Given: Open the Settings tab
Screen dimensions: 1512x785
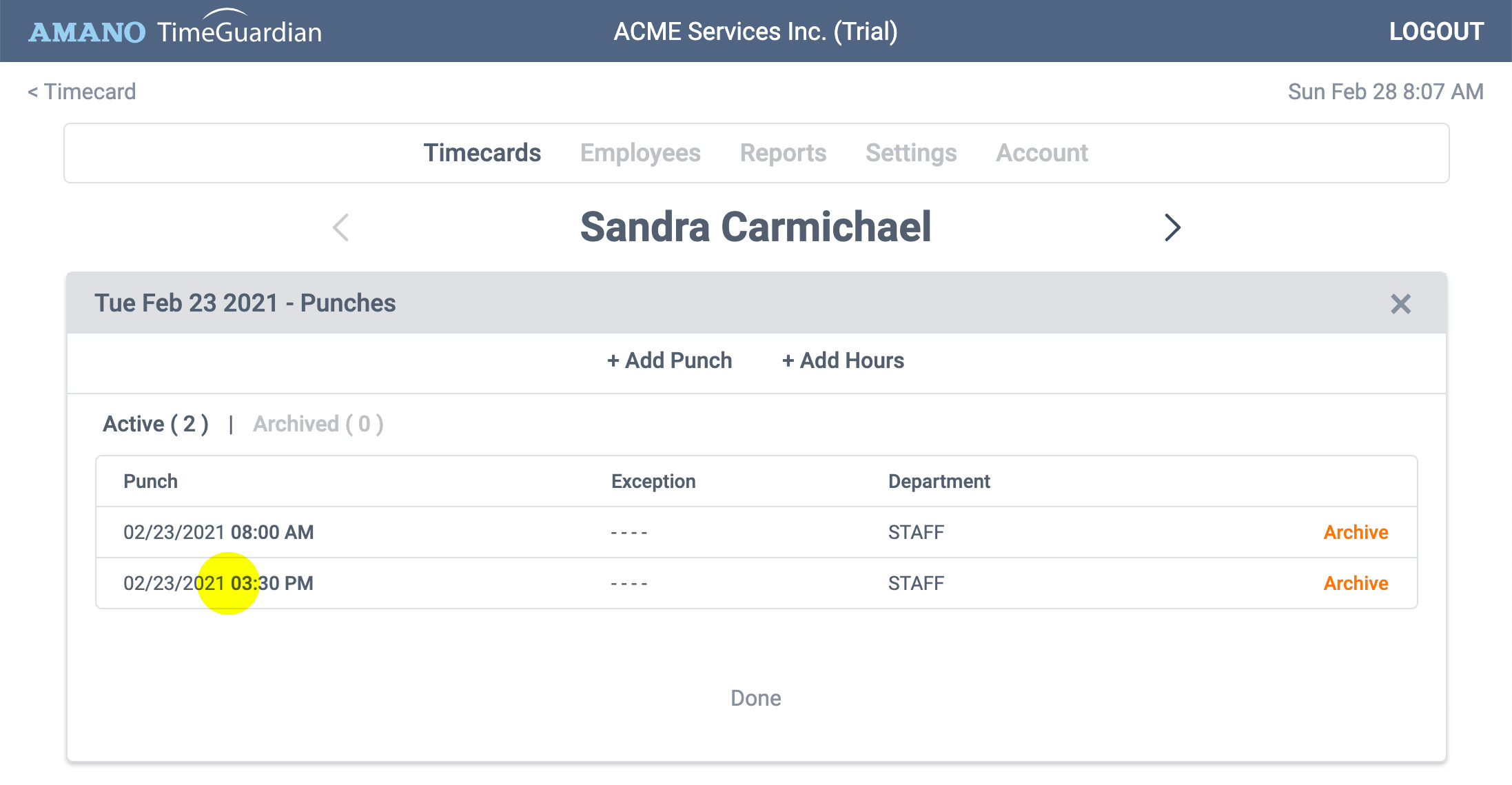Looking at the screenshot, I should coord(911,153).
